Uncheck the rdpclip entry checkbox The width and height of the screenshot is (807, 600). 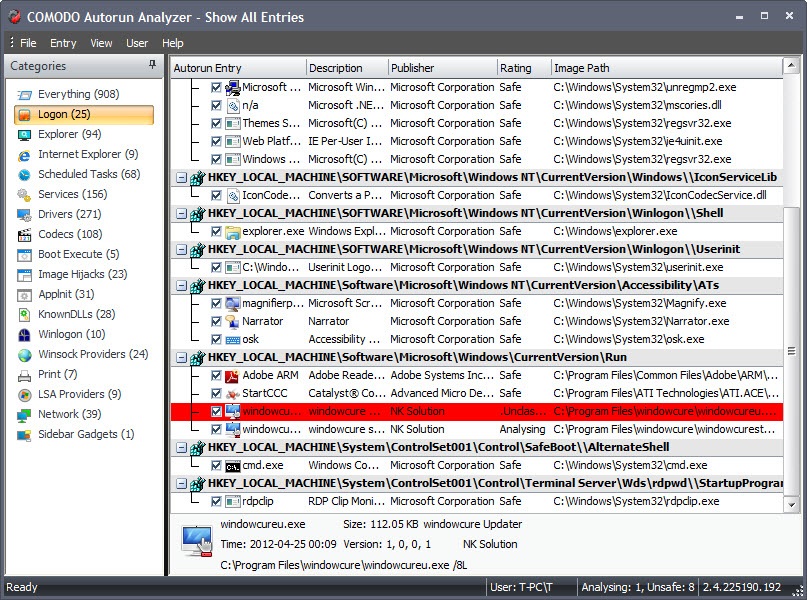pyautogui.click(x=216, y=502)
